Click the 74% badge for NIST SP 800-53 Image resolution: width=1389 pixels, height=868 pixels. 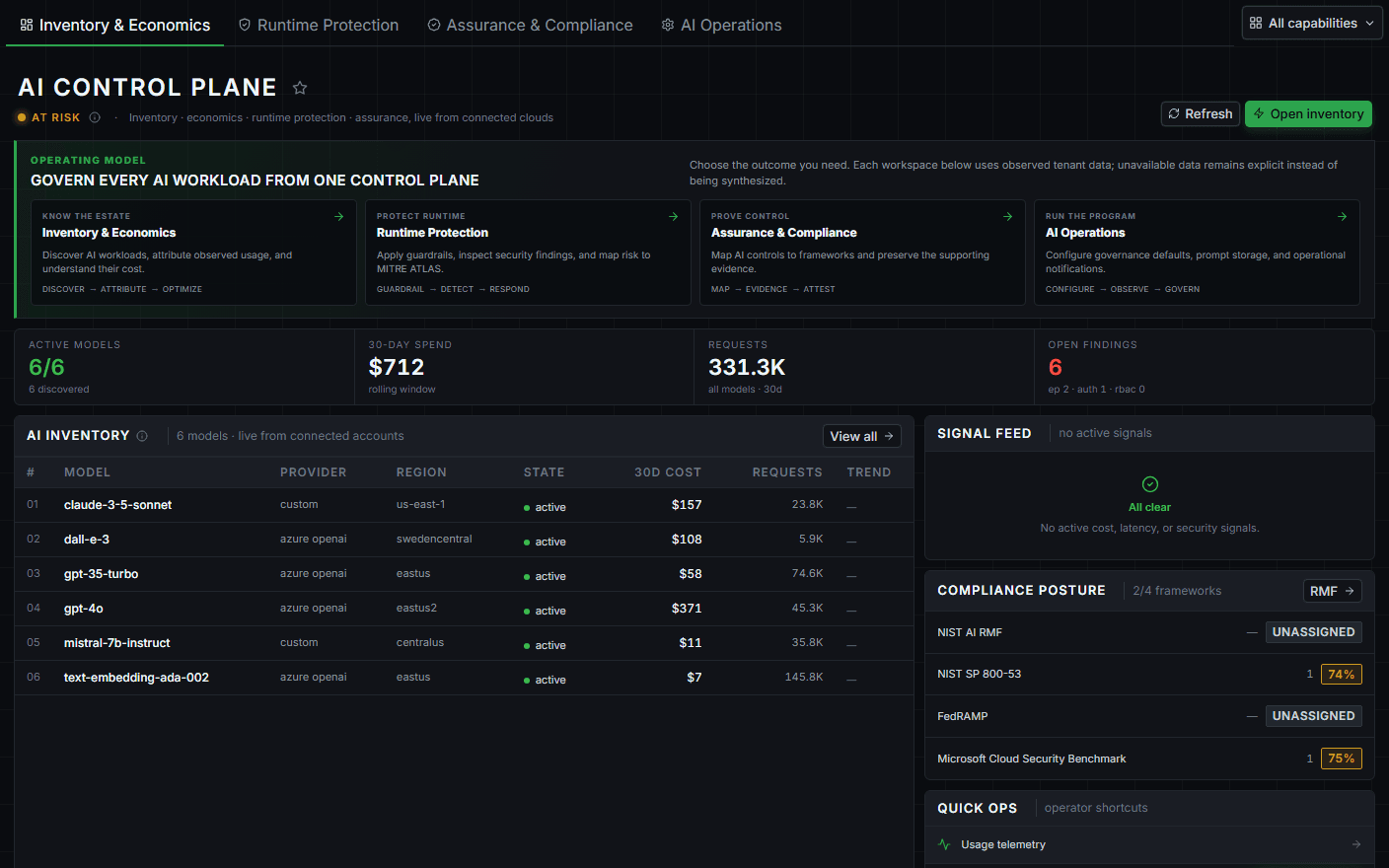pos(1342,675)
